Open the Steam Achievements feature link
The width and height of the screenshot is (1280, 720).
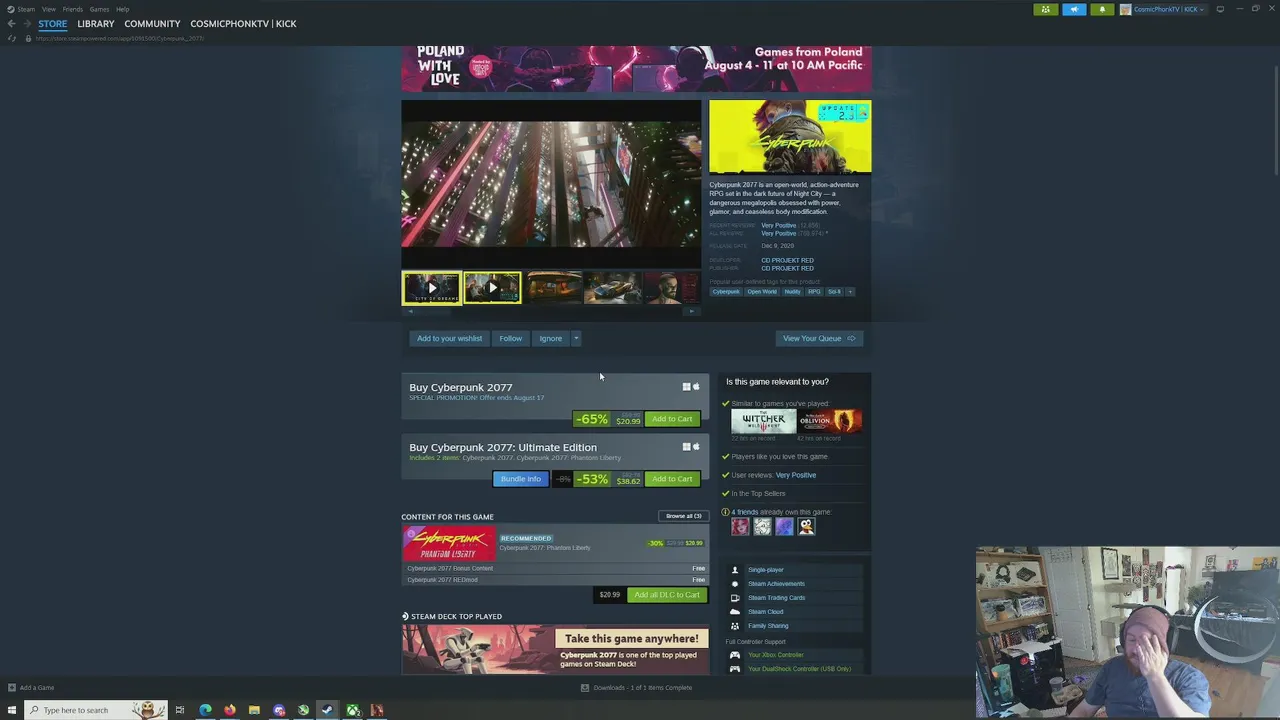pos(776,584)
